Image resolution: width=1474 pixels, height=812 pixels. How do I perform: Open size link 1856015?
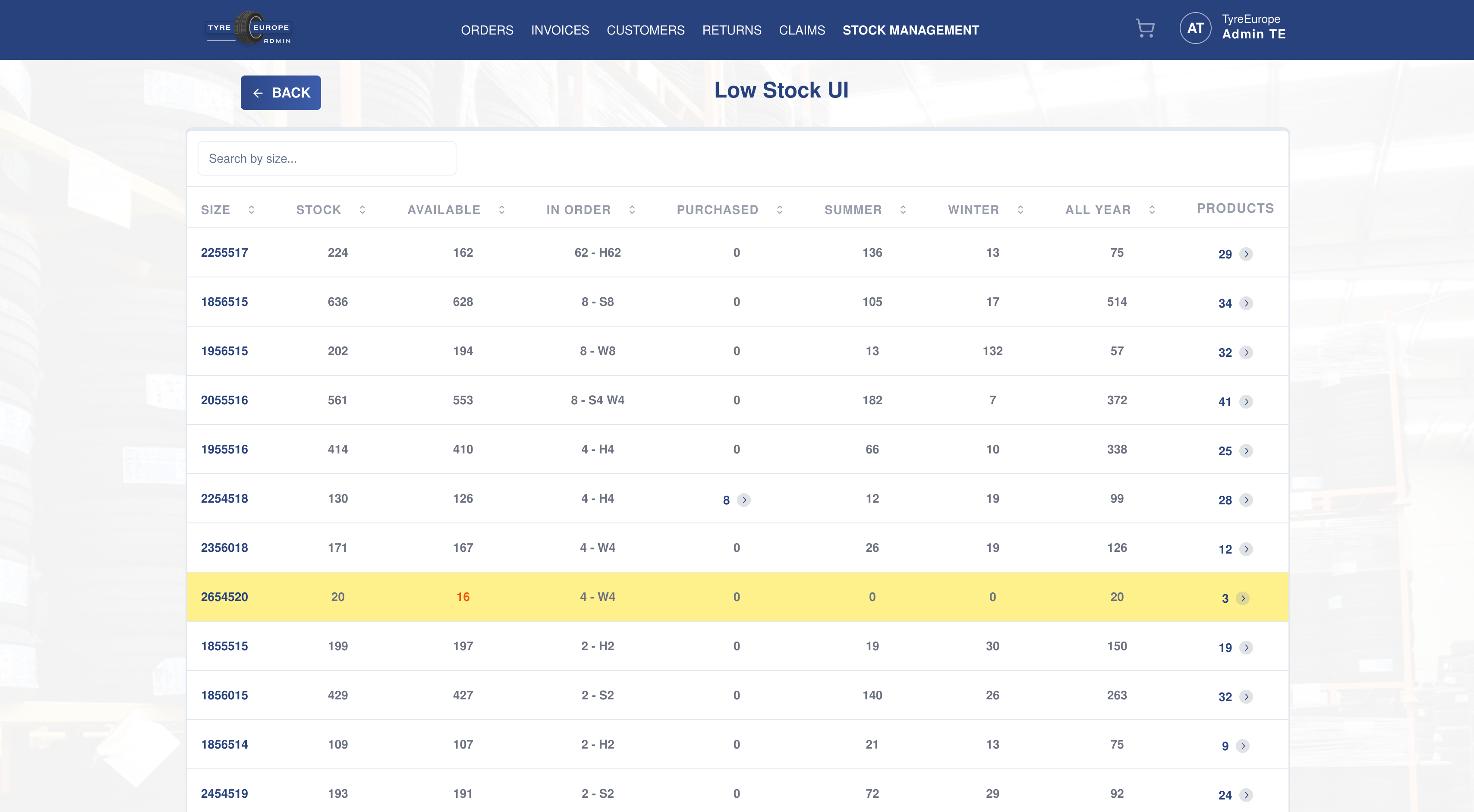(224, 696)
